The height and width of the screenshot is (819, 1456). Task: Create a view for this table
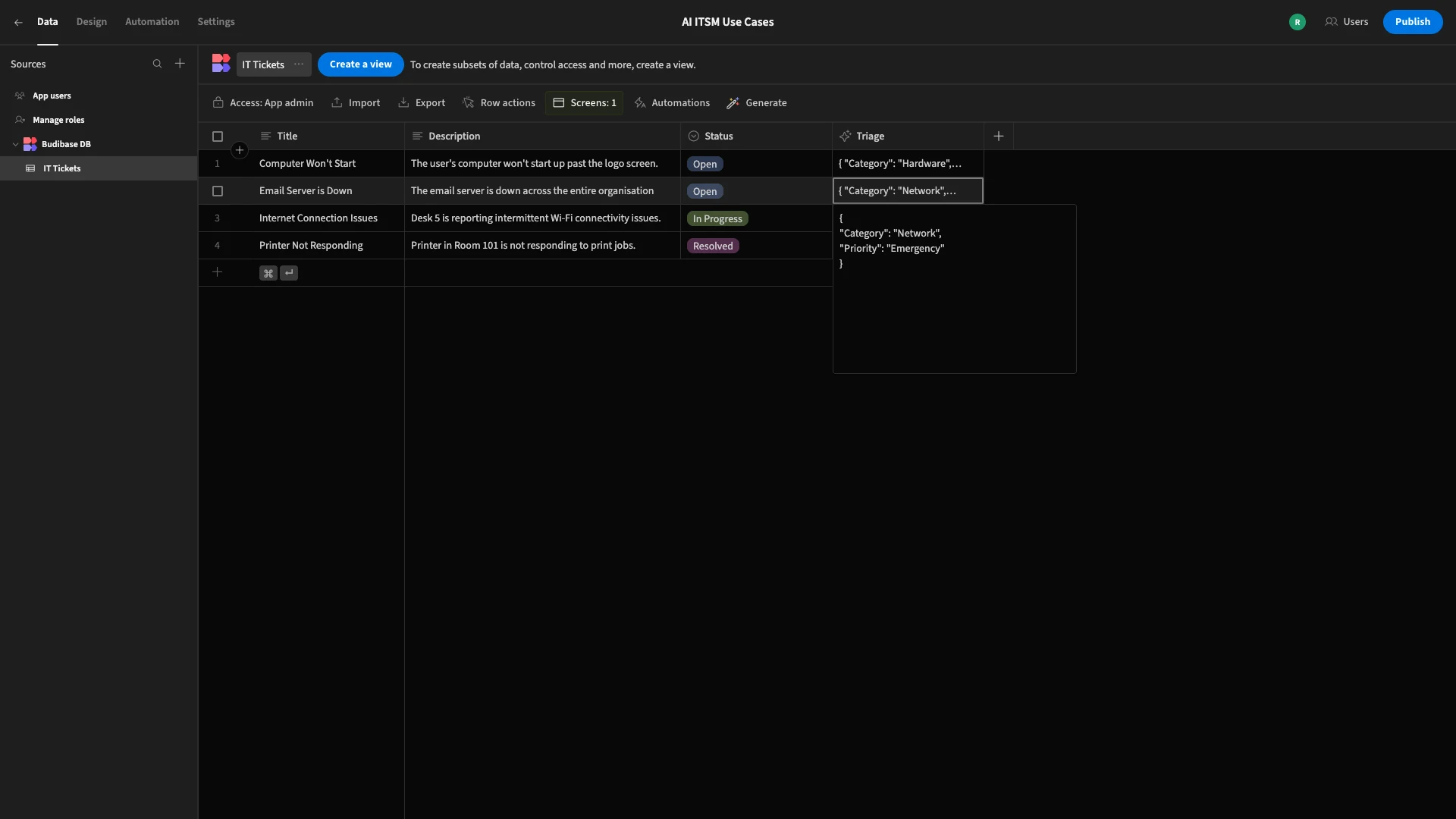[360, 64]
